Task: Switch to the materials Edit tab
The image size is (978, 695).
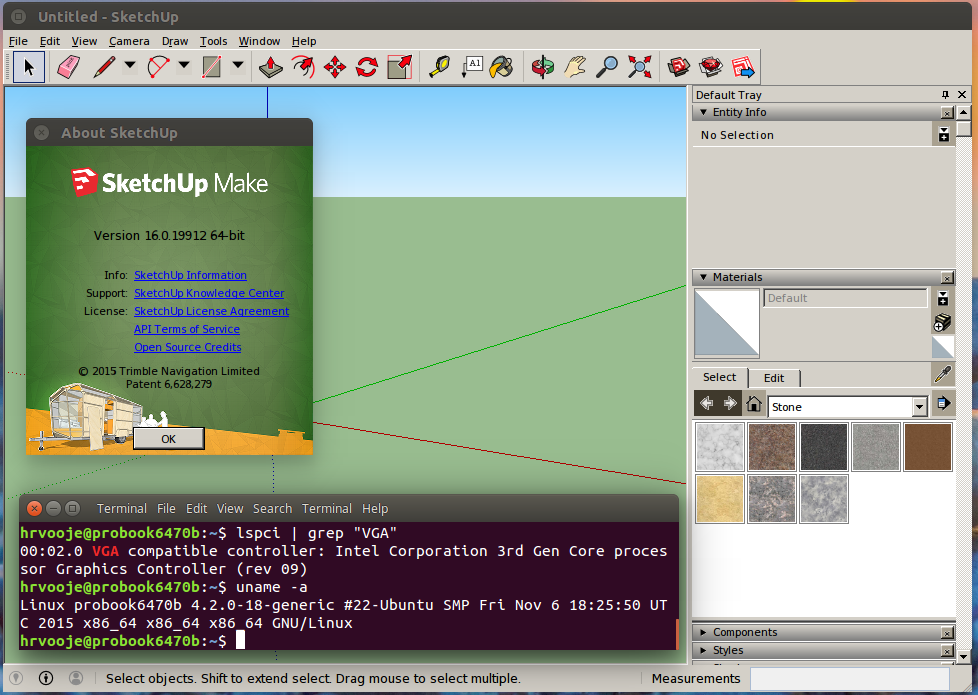Action: [774, 378]
